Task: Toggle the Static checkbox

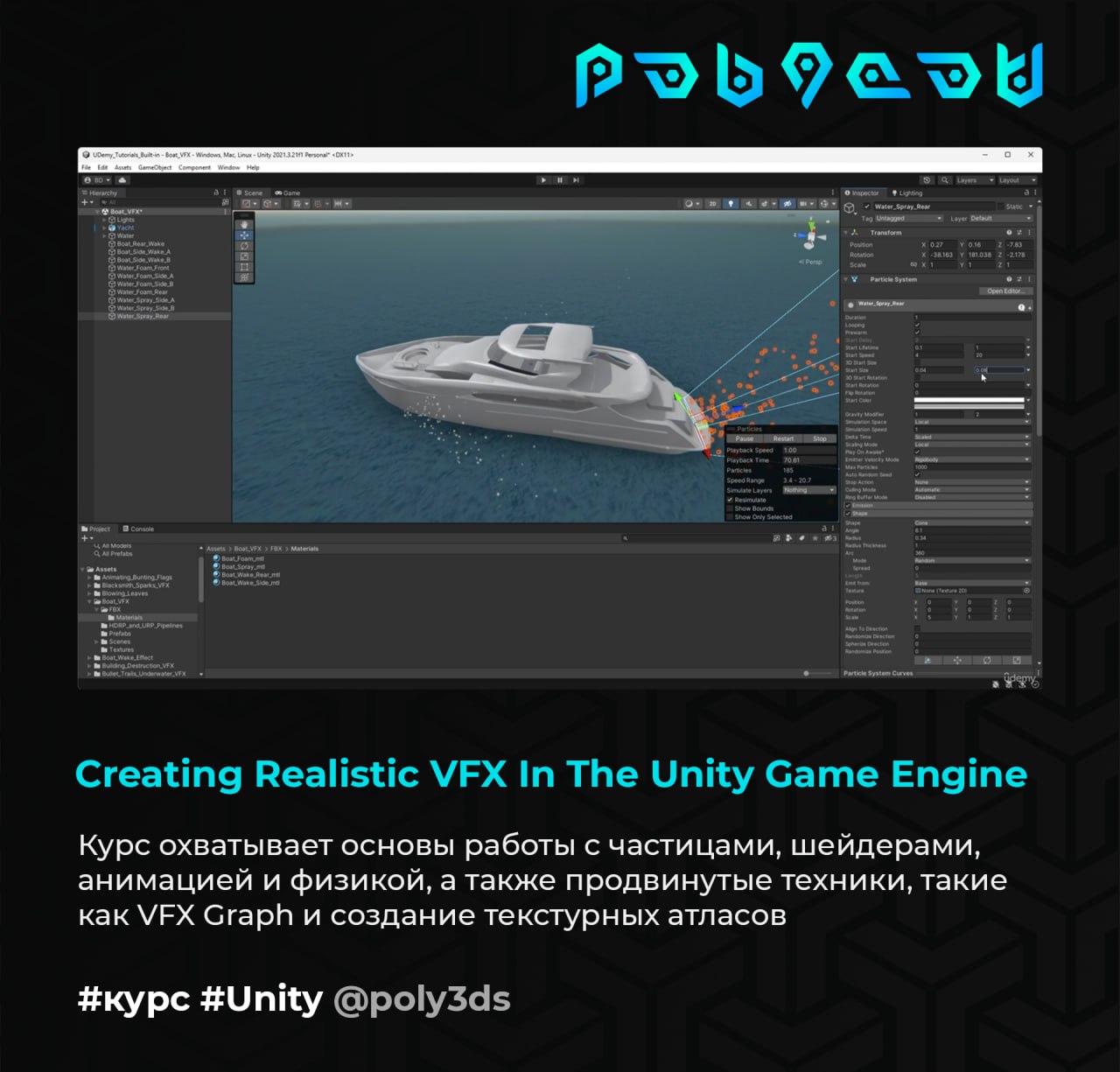Action: (x=1000, y=207)
